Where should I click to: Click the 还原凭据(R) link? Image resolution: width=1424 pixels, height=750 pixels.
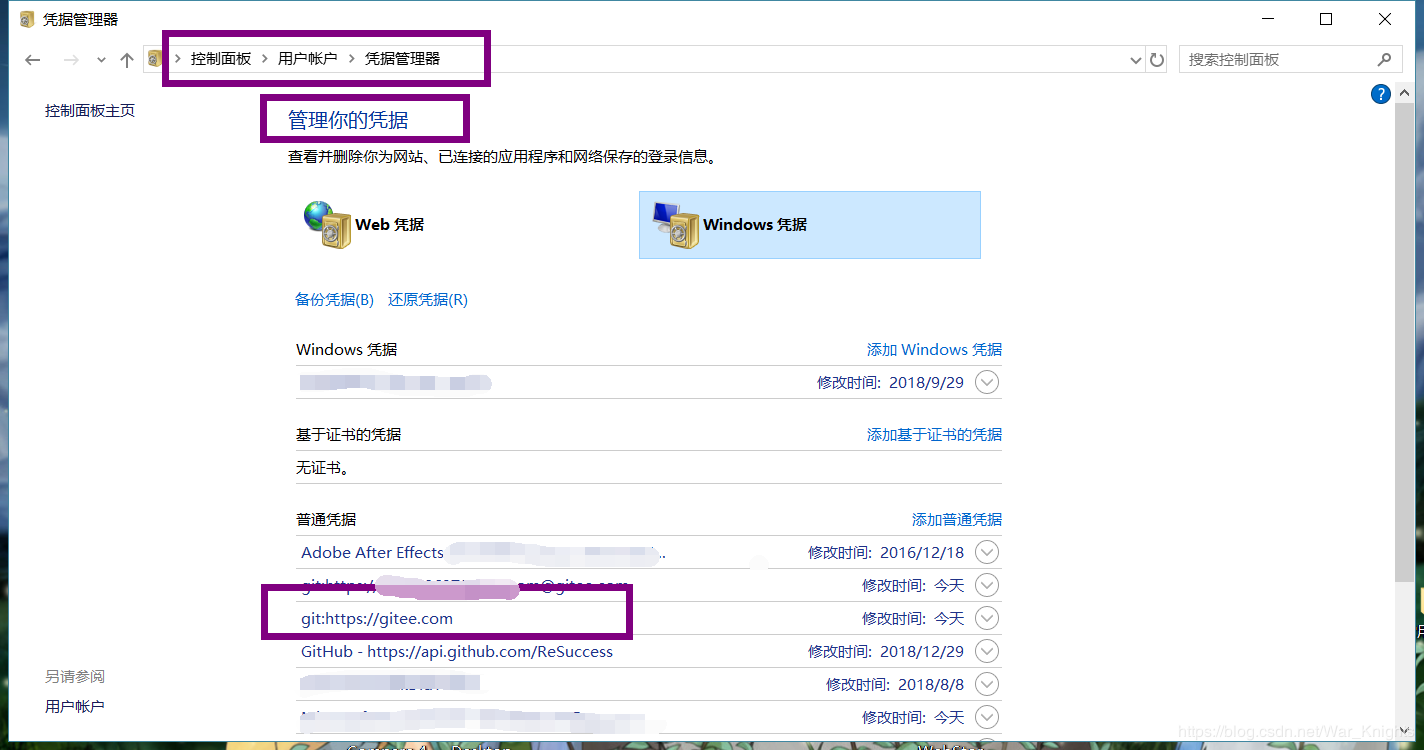pyautogui.click(x=428, y=300)
